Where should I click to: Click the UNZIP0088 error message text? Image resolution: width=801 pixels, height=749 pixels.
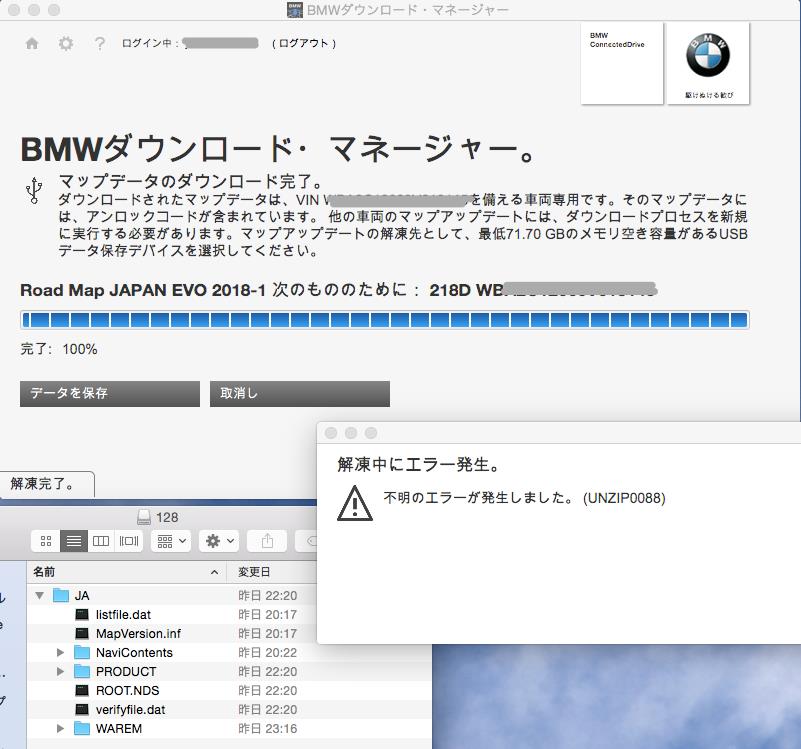coord(525,498)
